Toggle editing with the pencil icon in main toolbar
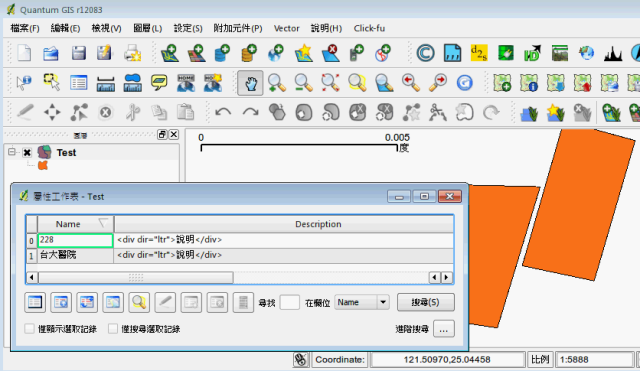The image size is (640, 371). (x=25, y=112)
